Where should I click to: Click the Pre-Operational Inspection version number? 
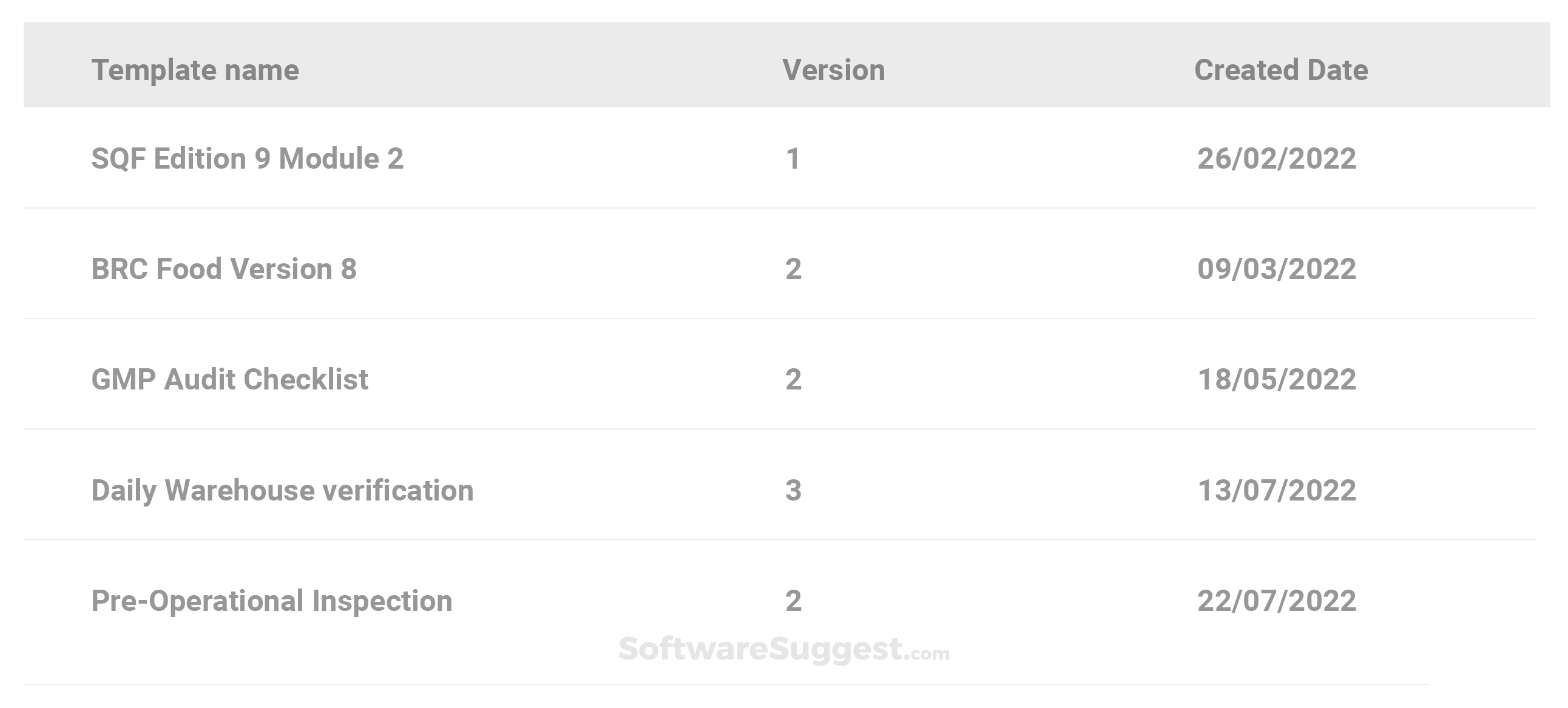[793, 601]
